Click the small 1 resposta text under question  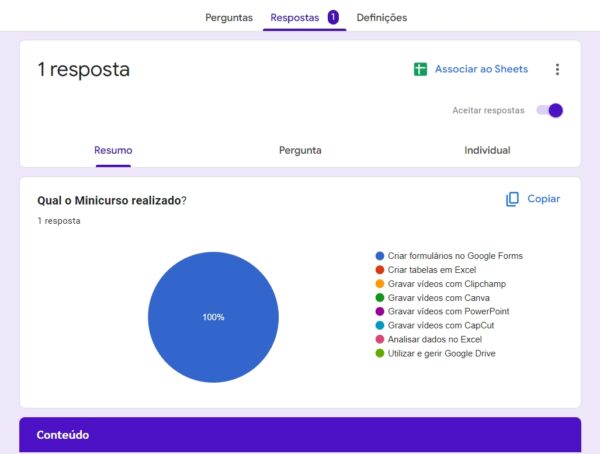[59, 221]
